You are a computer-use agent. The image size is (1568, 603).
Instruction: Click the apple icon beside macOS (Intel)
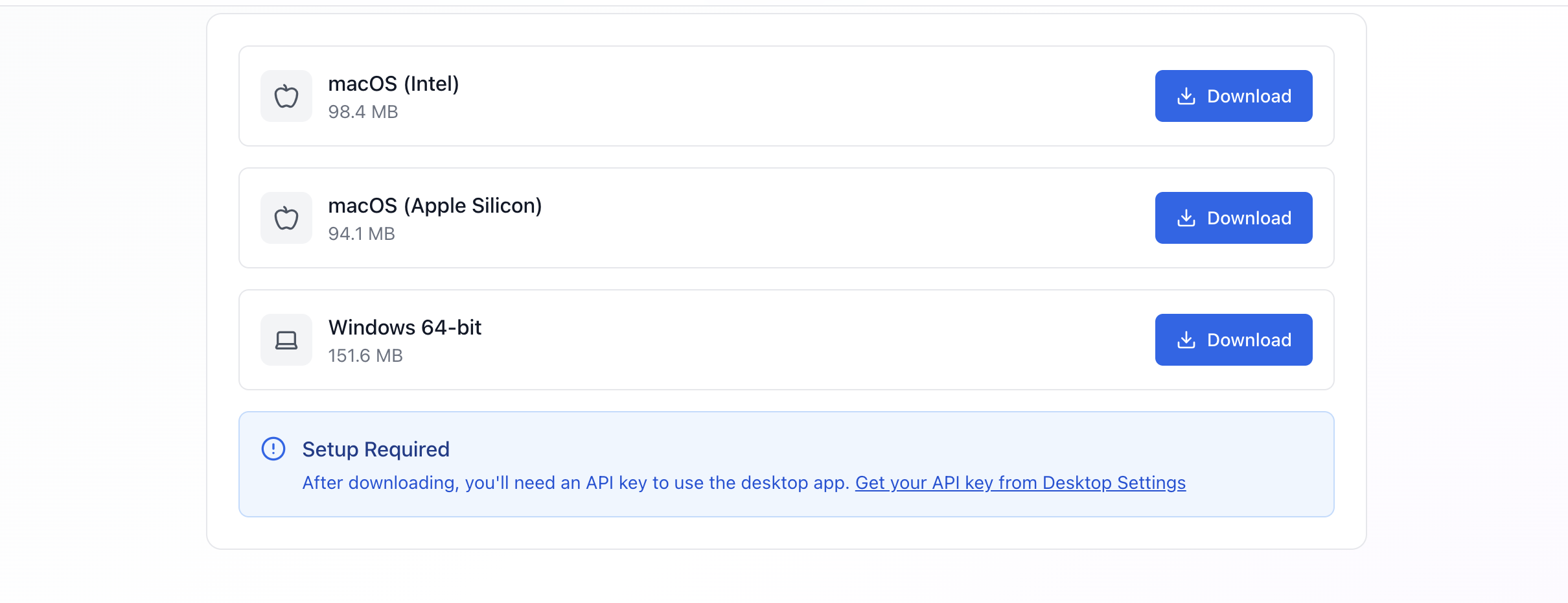[x=286, y=96]
